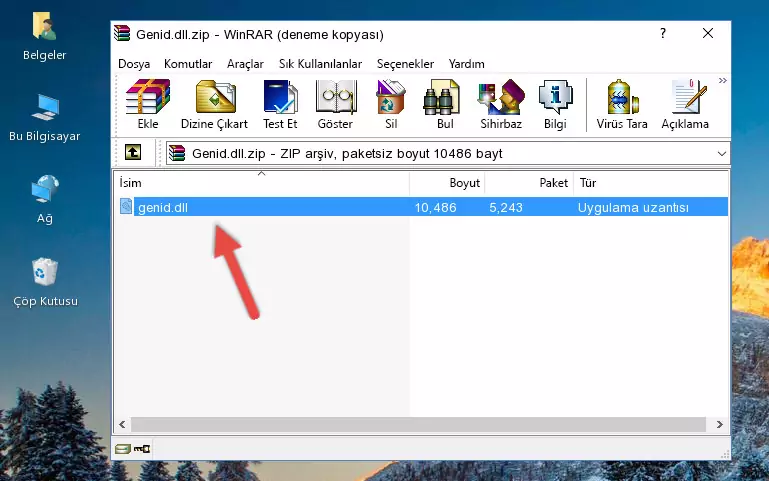Click the key password icon in status bar
The height and width of the screenshot is (481, 769).
pos(142,448)
